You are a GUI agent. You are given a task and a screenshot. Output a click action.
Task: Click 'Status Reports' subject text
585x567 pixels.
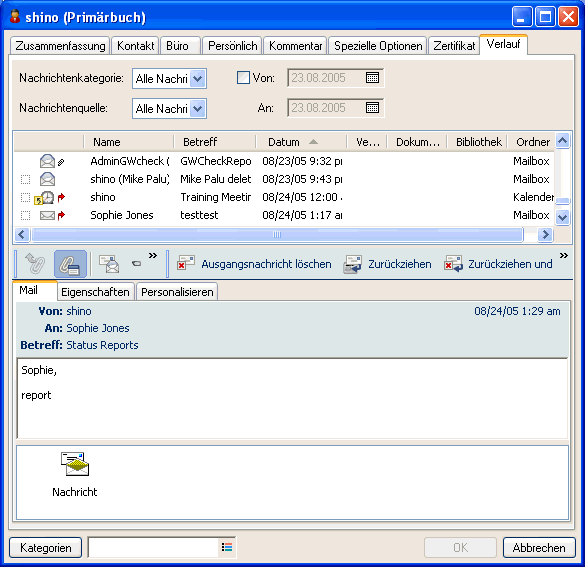[x=102, y=345]
